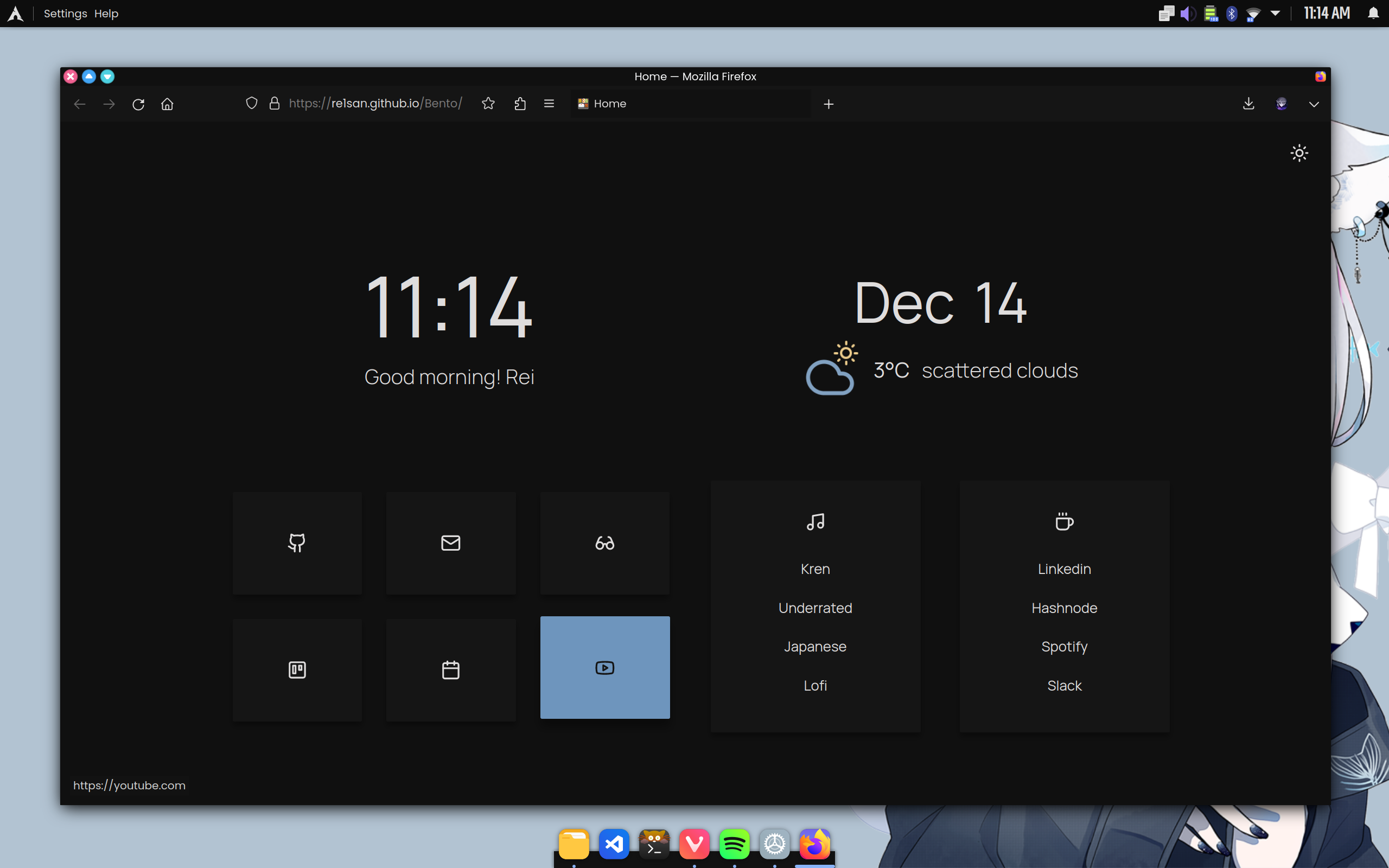The image size is (1389, 868).
Task: Open the Firefox hamburger menu
Action: pos(549,104)
